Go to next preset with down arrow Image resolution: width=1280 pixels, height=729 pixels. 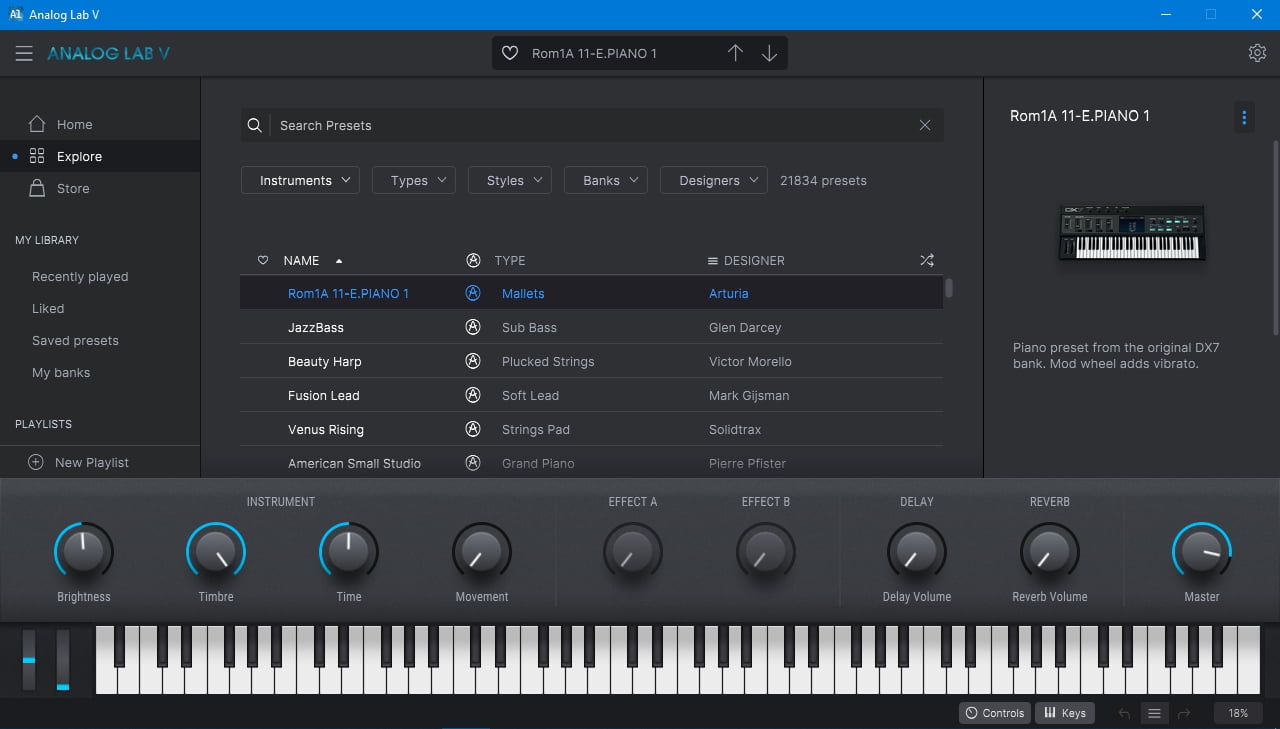tap(769, 54)
